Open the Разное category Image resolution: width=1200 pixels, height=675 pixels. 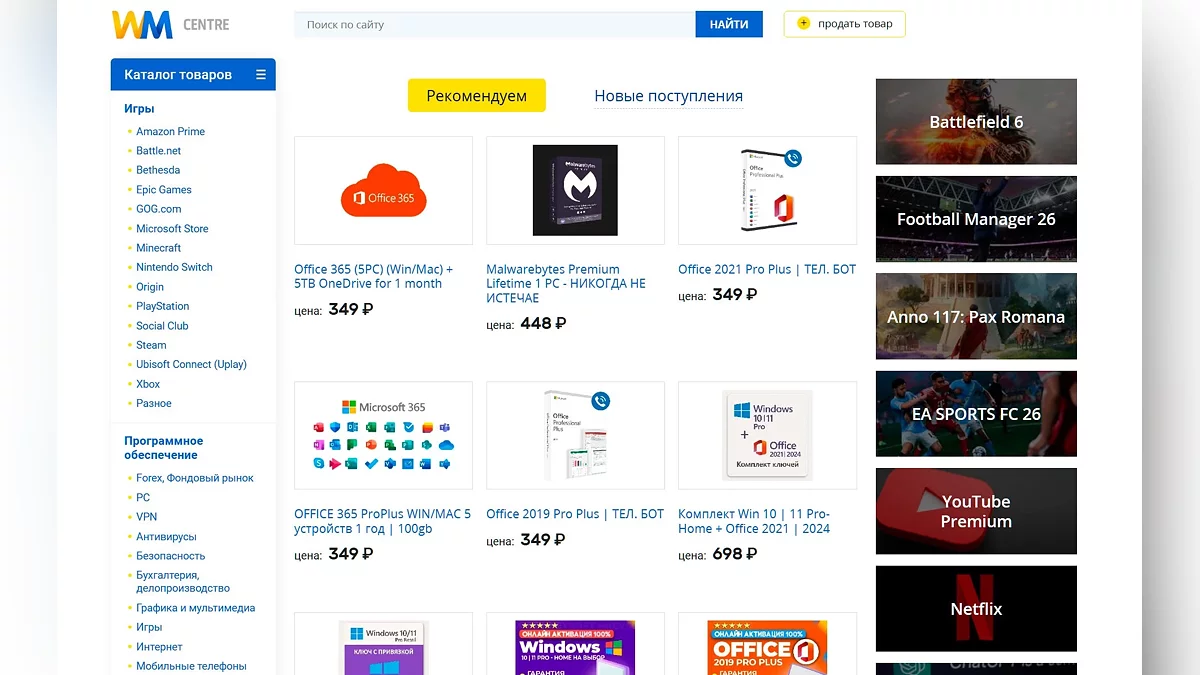154,403
